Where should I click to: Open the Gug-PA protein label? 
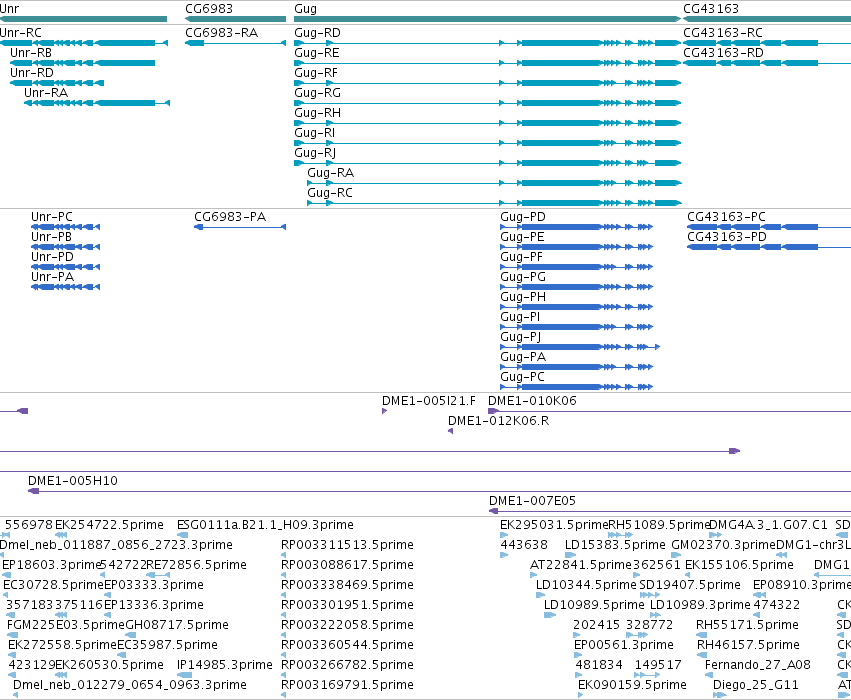tap(523, 357)
